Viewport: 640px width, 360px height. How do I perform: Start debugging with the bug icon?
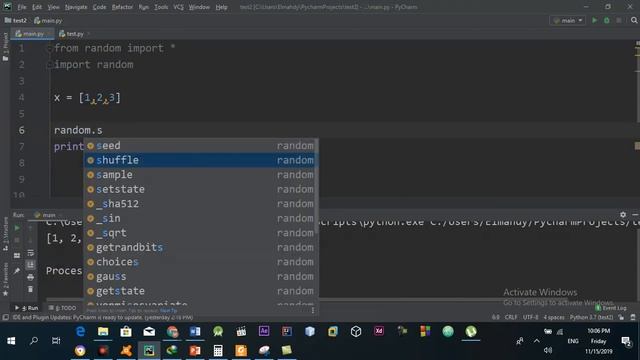pyautogui.click(x=607, y=20)
